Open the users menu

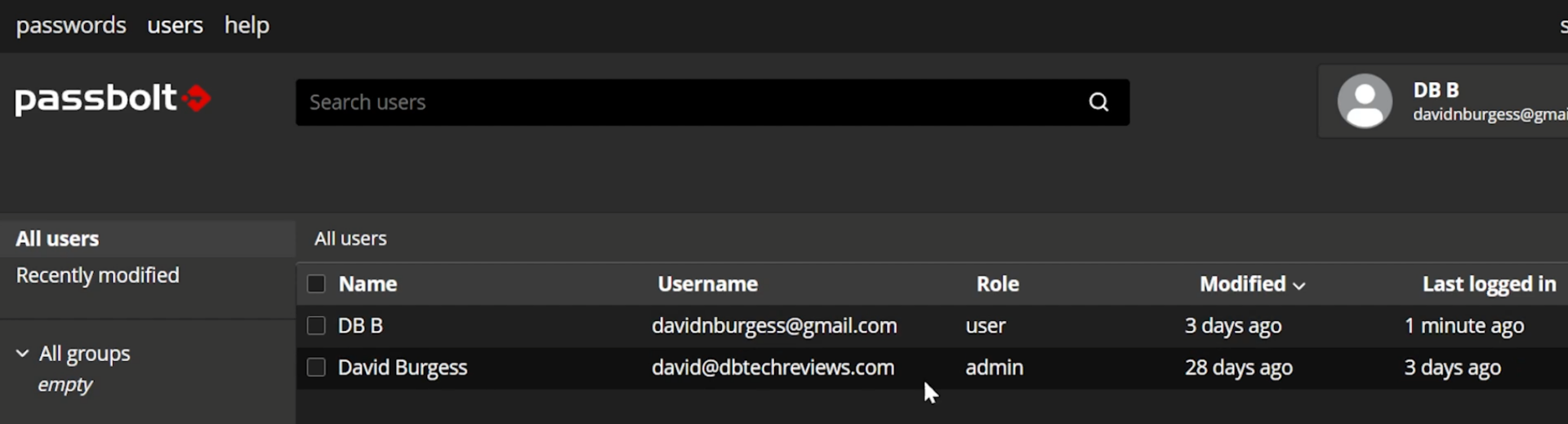(x=175, y=25)
